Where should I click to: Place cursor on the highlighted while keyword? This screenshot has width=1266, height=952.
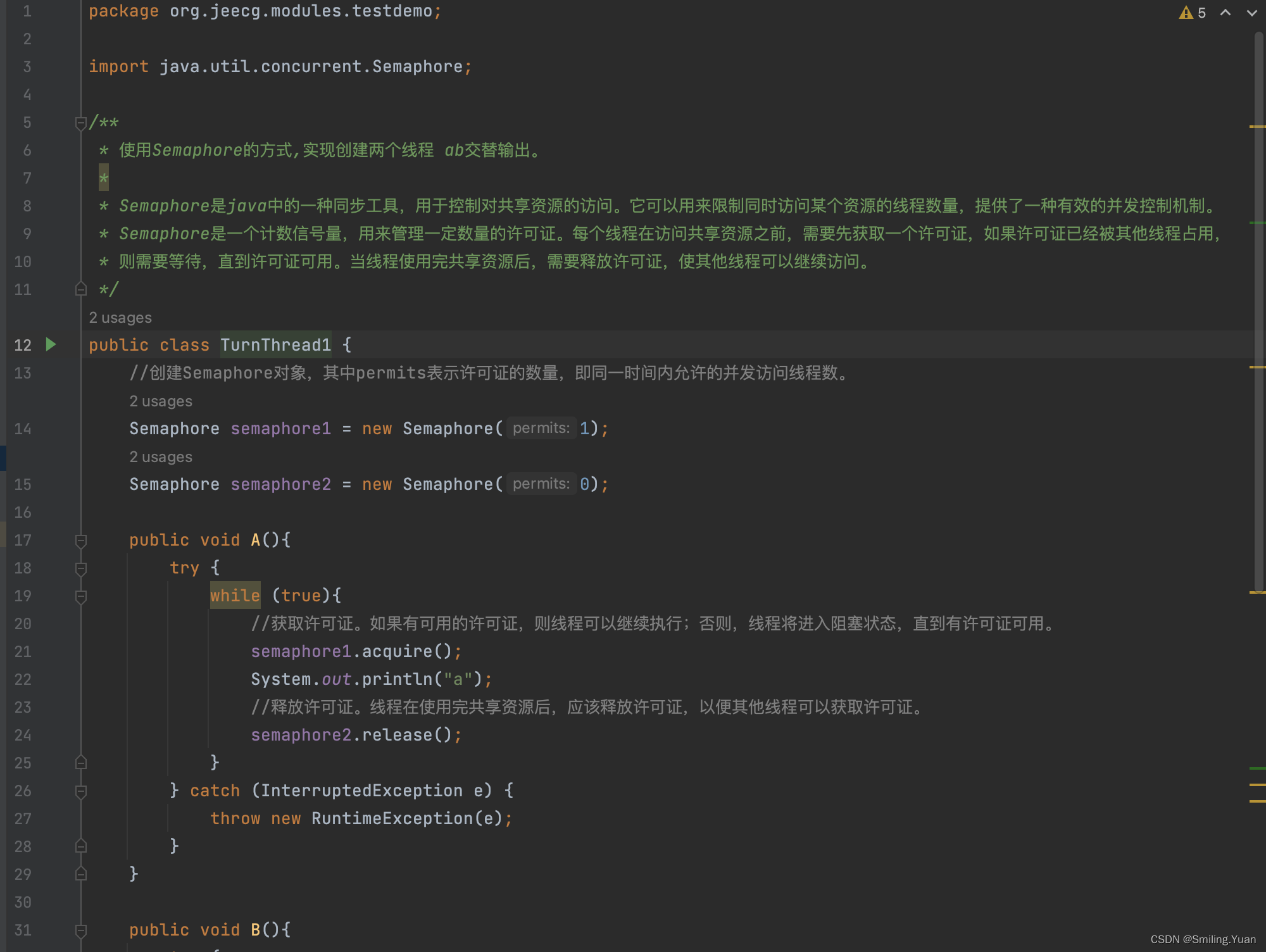[235, 596]
